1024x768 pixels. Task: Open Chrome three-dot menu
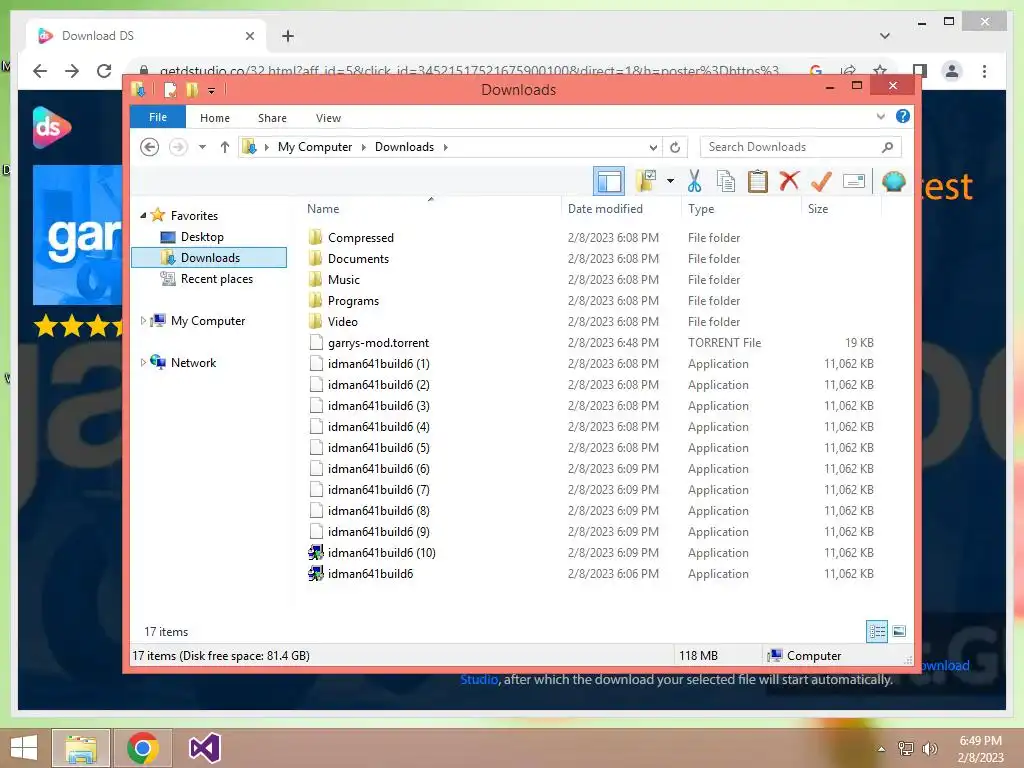coord(984,71)
